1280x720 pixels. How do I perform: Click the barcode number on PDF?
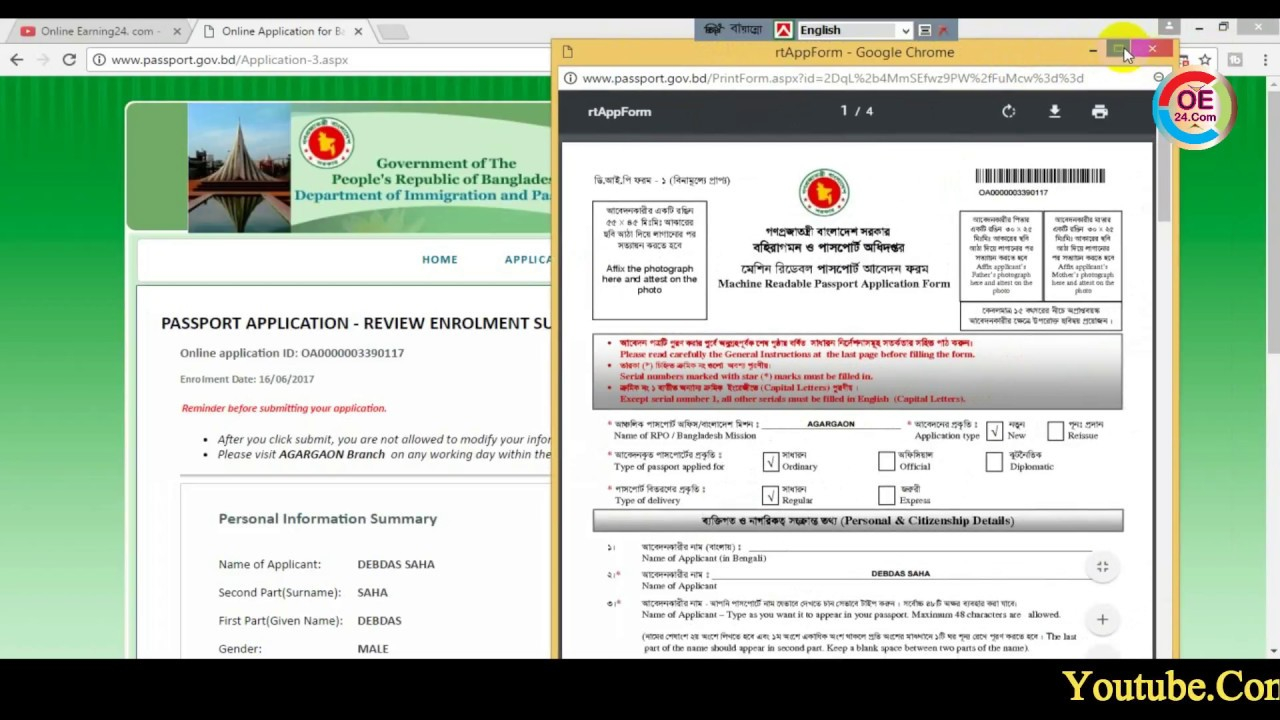pyautogui.click(x=1013, y=192)
